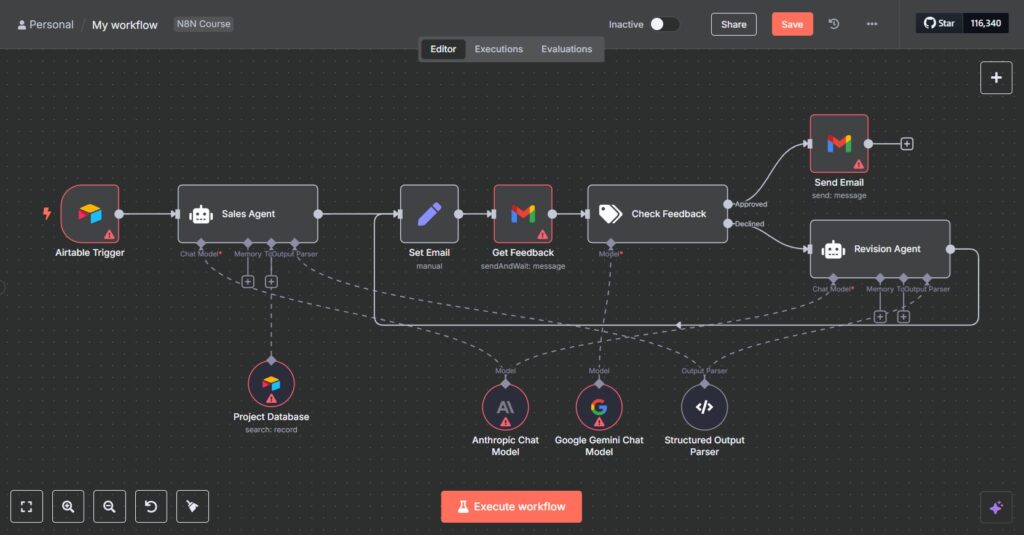Click the search: record subtitle
This screenshot has height=535, width=1024.
tap(271, 430)
